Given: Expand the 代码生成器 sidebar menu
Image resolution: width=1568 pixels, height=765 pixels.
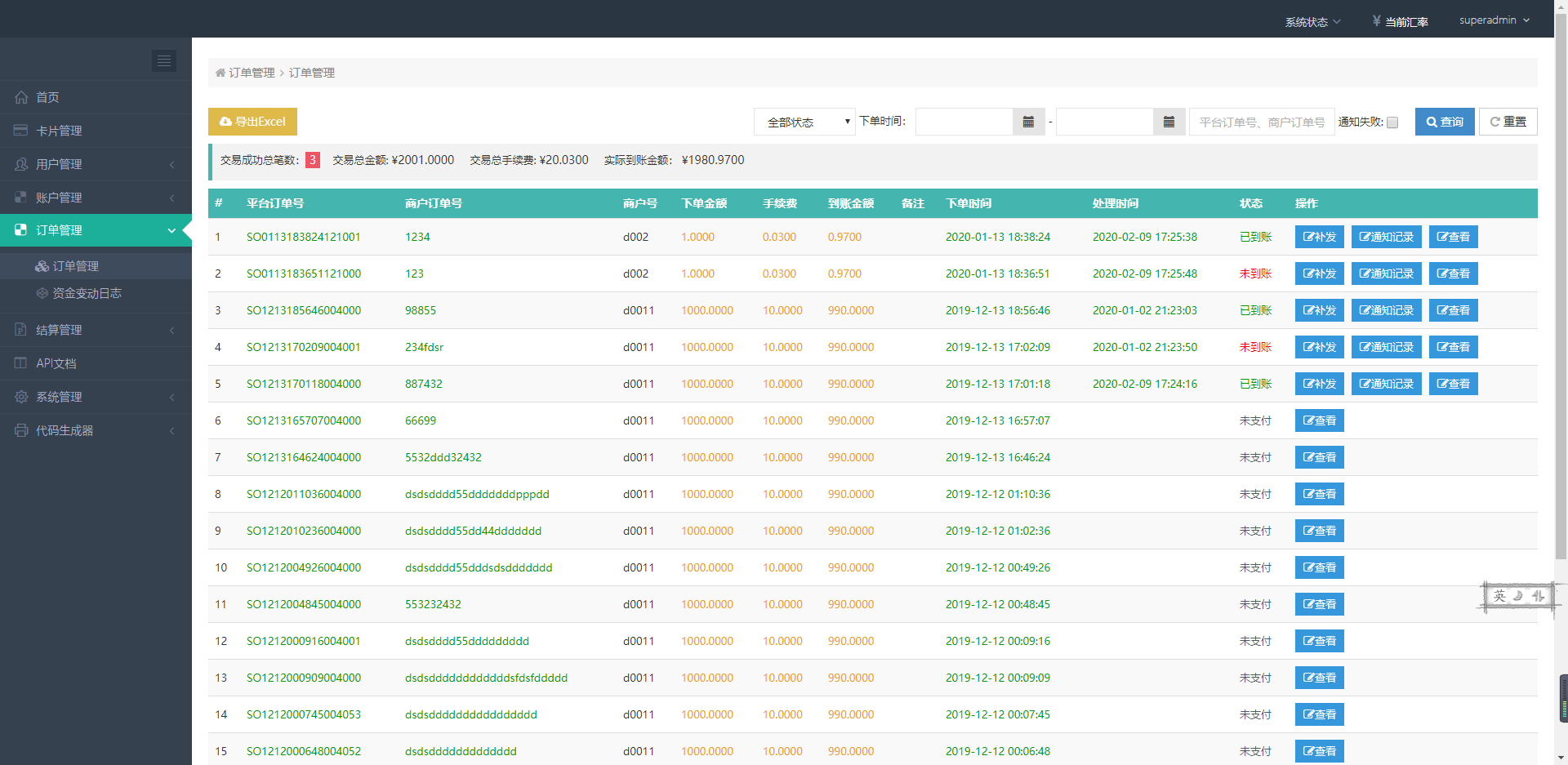Looking at the screenshot, I should pos(96,430).
